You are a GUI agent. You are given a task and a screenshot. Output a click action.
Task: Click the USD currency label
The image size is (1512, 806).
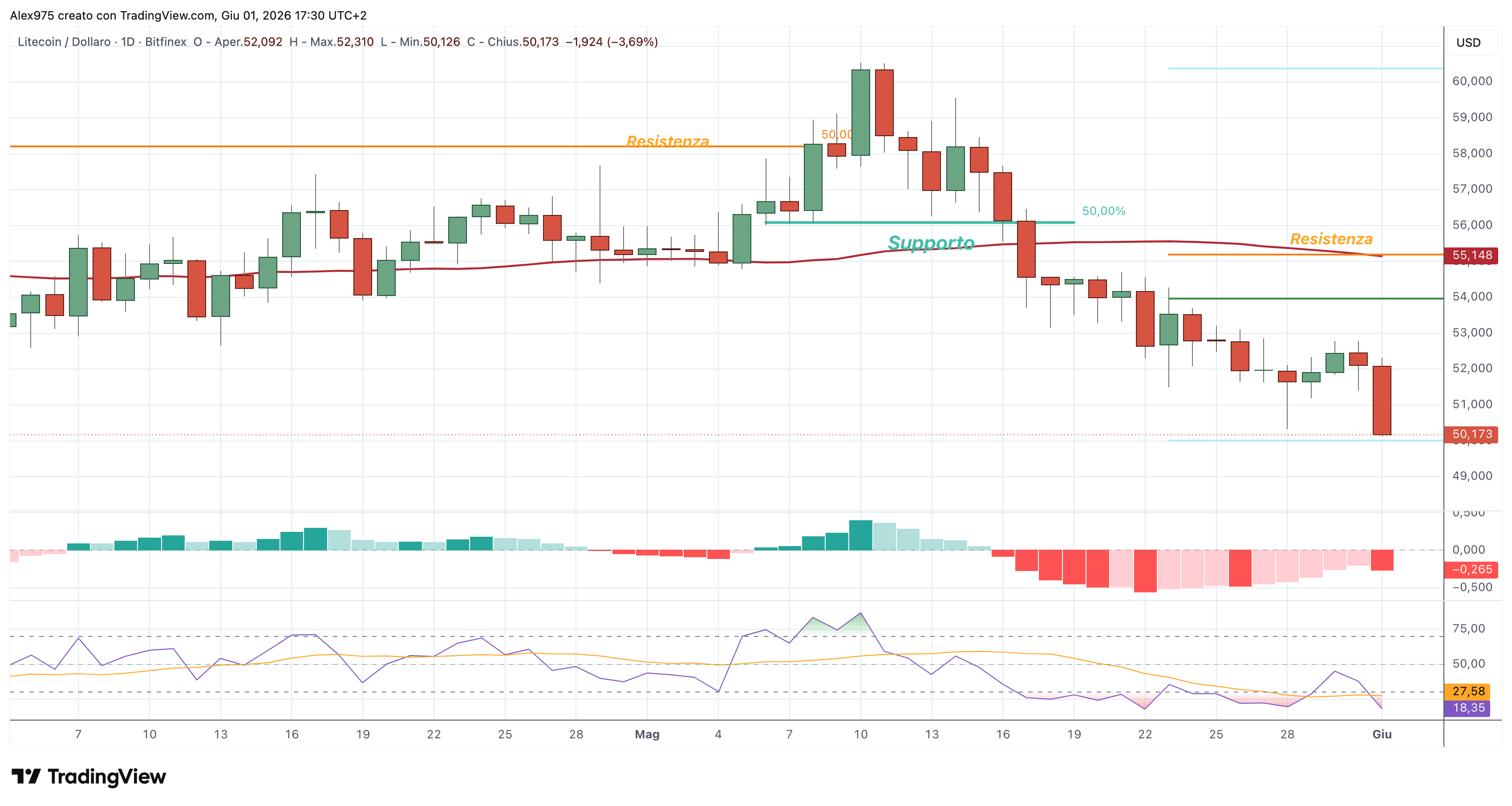tap(1468, 43)
